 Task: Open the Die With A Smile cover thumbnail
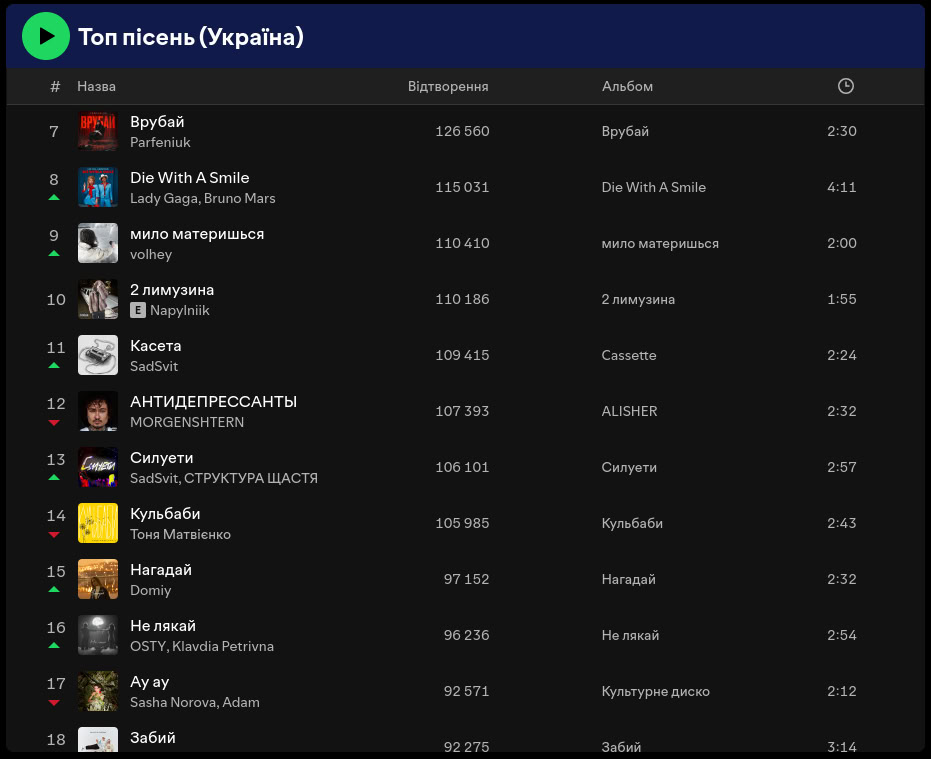98,187
